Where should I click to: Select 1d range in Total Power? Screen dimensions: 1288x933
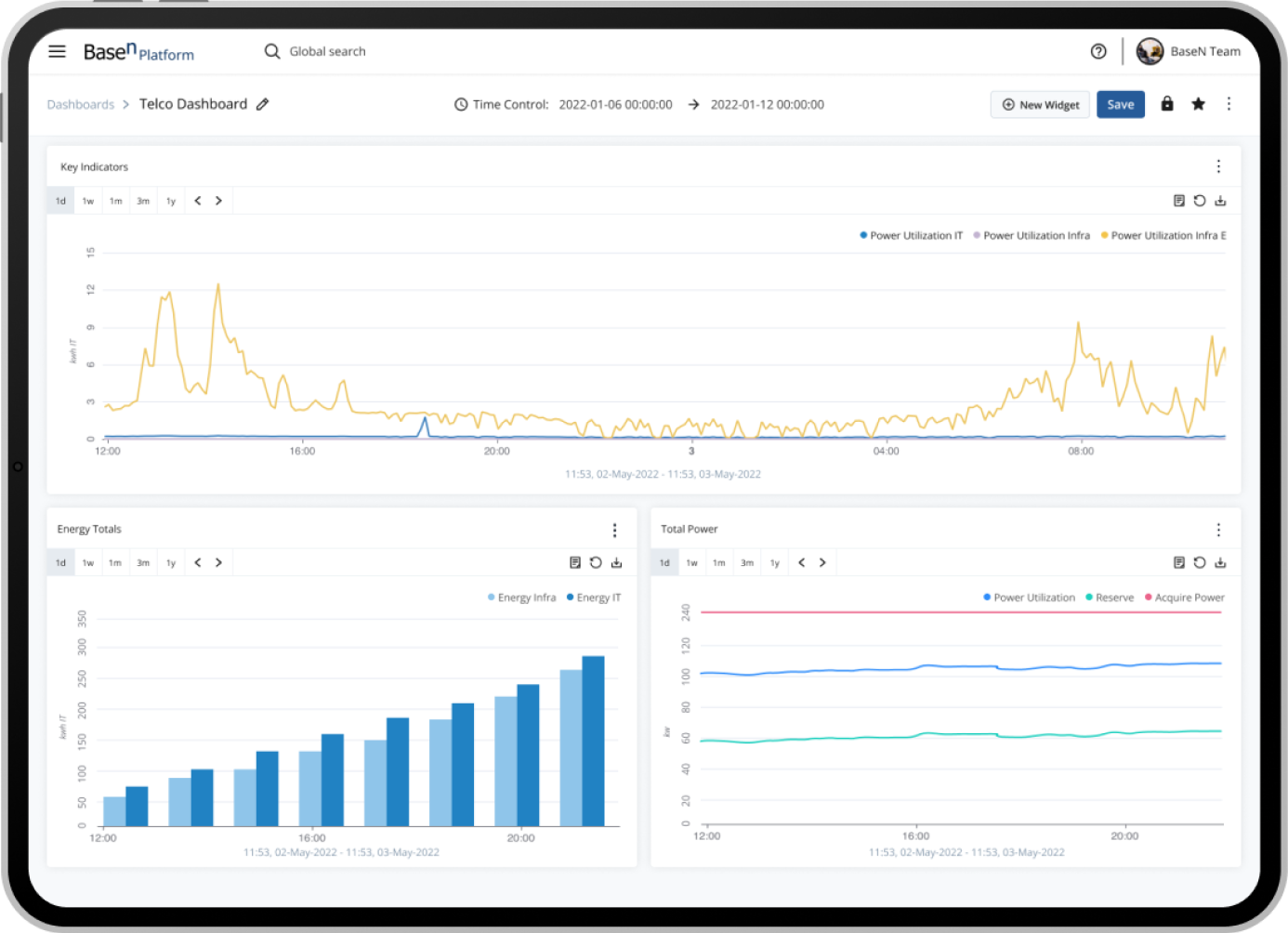(x=664, y=562)
